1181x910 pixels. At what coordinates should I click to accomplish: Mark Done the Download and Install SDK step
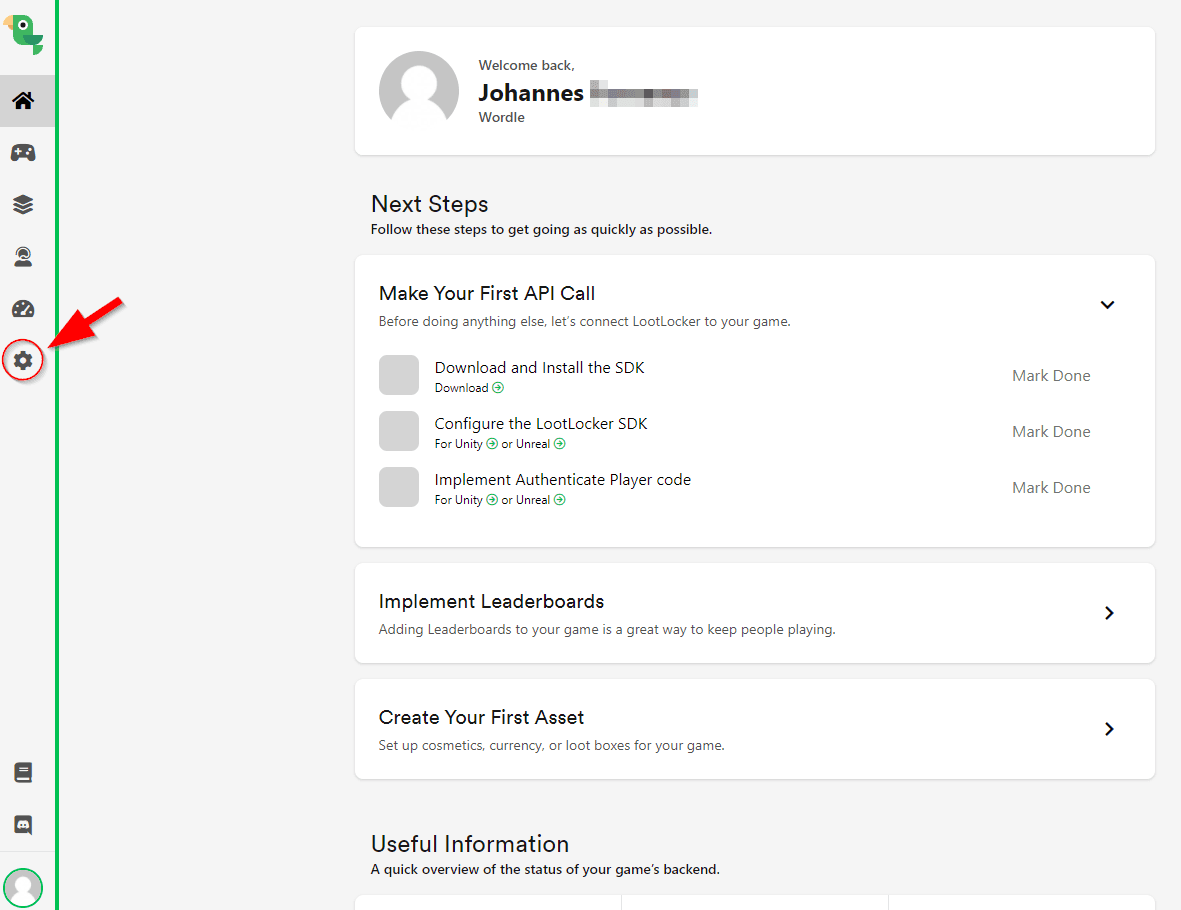pos(1051,376)
